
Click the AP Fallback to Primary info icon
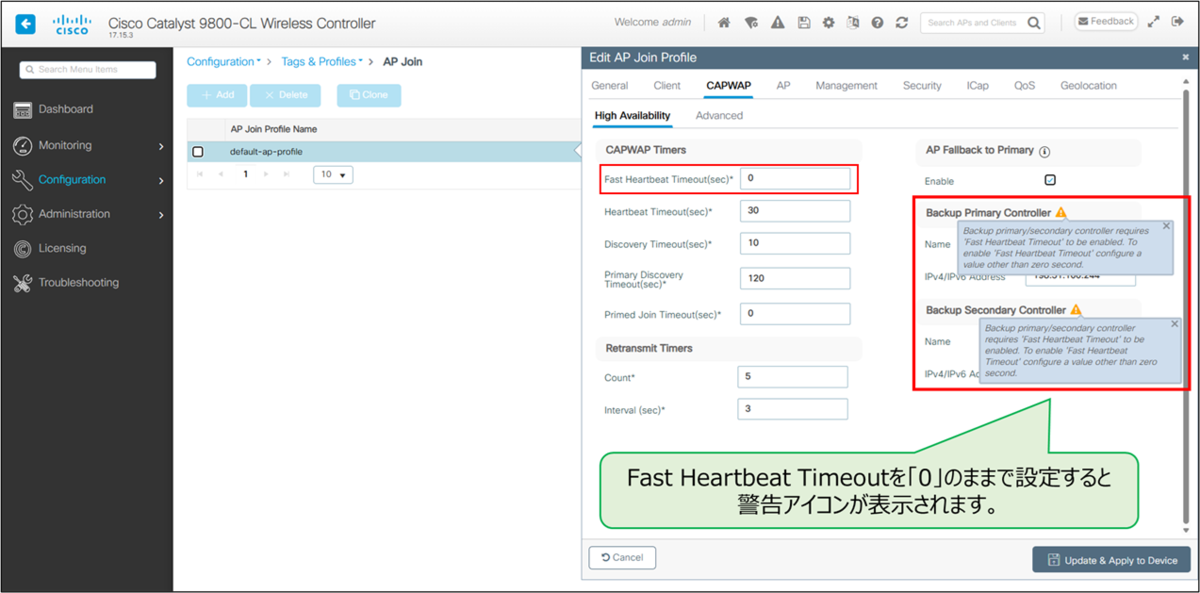[x=1044, y=151]
